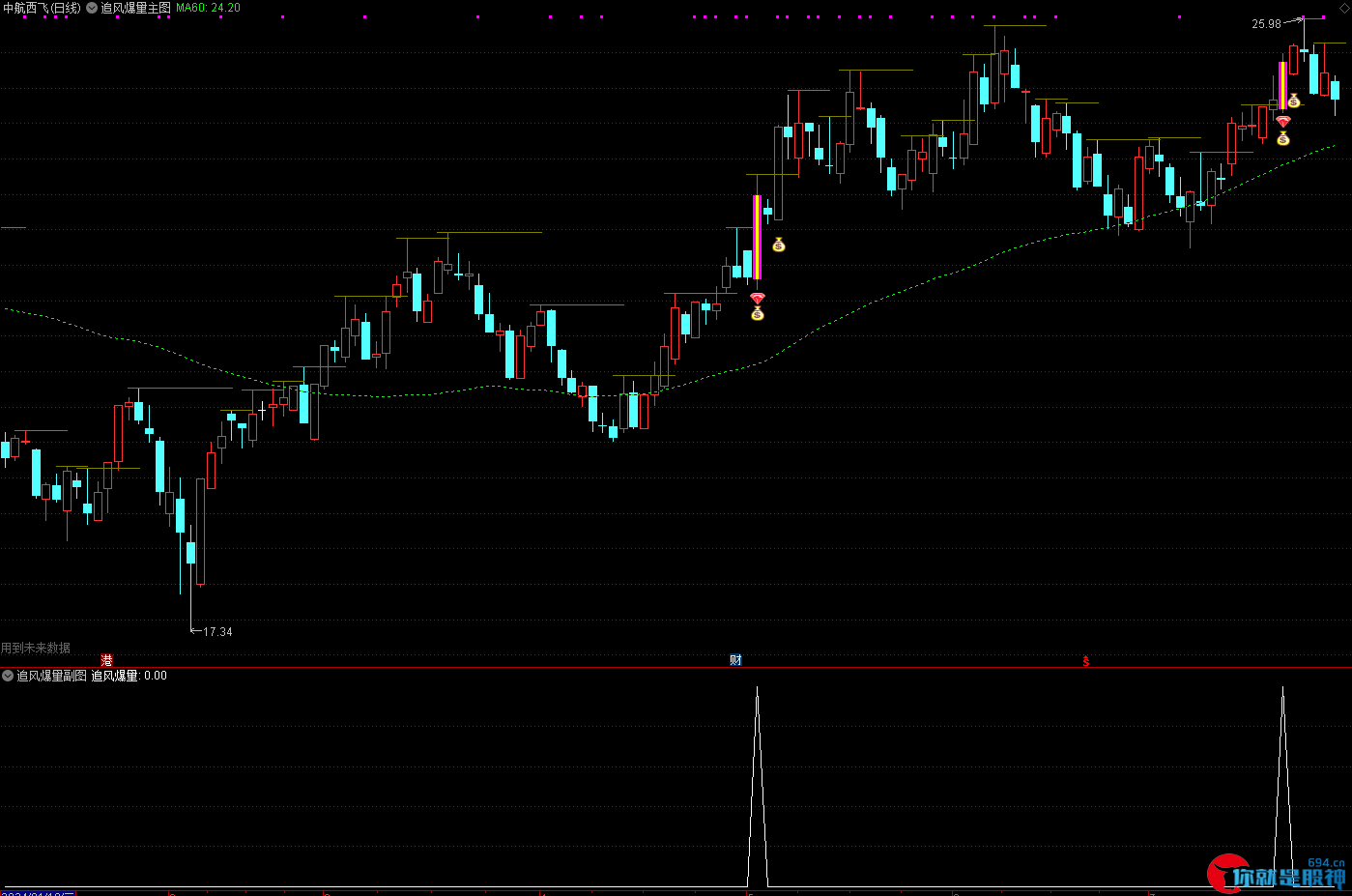Click the 17.34 low price label
Viewport: 1352px width, 896px height.
pyautogui.click(x=217, y=632)
